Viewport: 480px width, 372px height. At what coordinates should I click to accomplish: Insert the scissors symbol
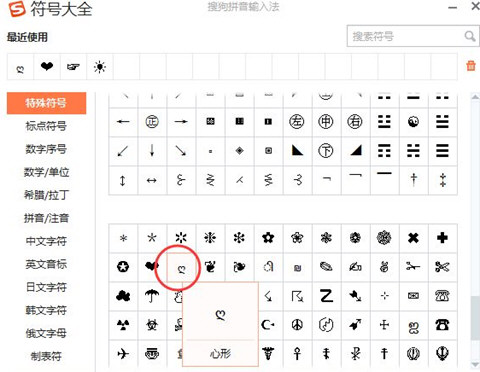coord(442,267)
